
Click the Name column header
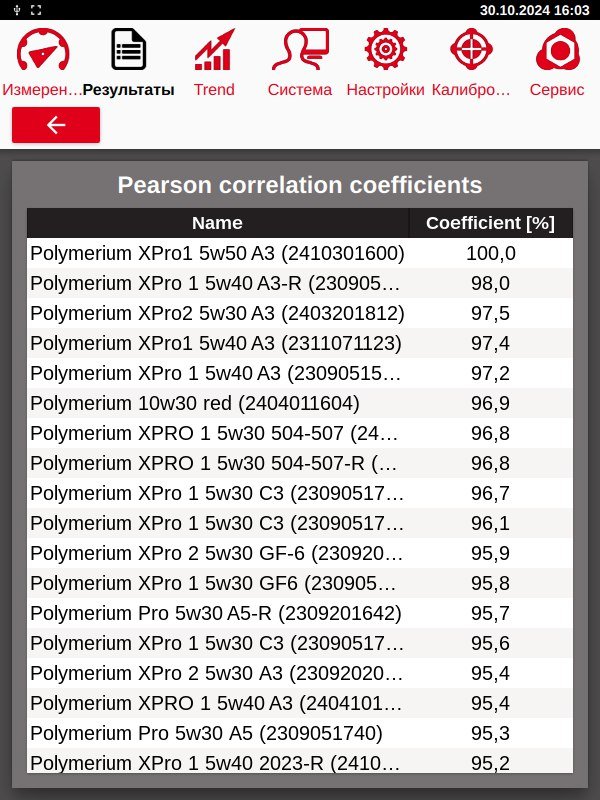point(218,223)
